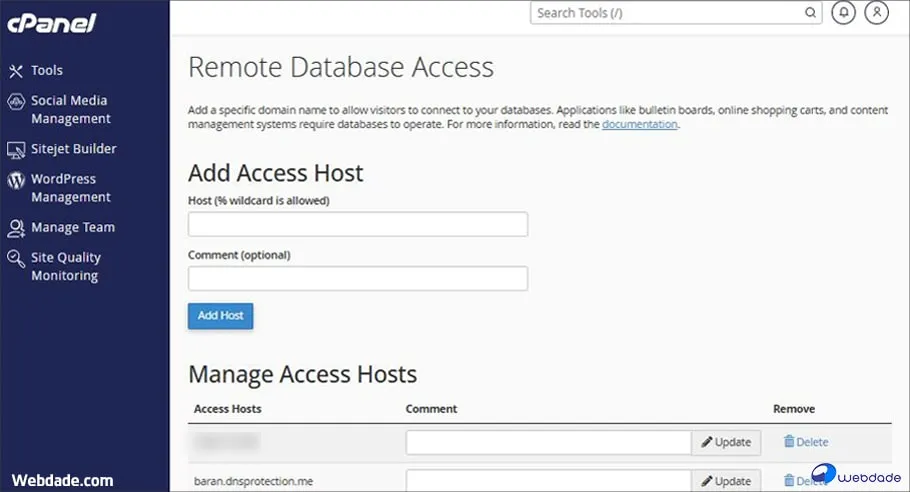
Task: Click the Host wildcard input field
Action: click(x=358, y=224)
